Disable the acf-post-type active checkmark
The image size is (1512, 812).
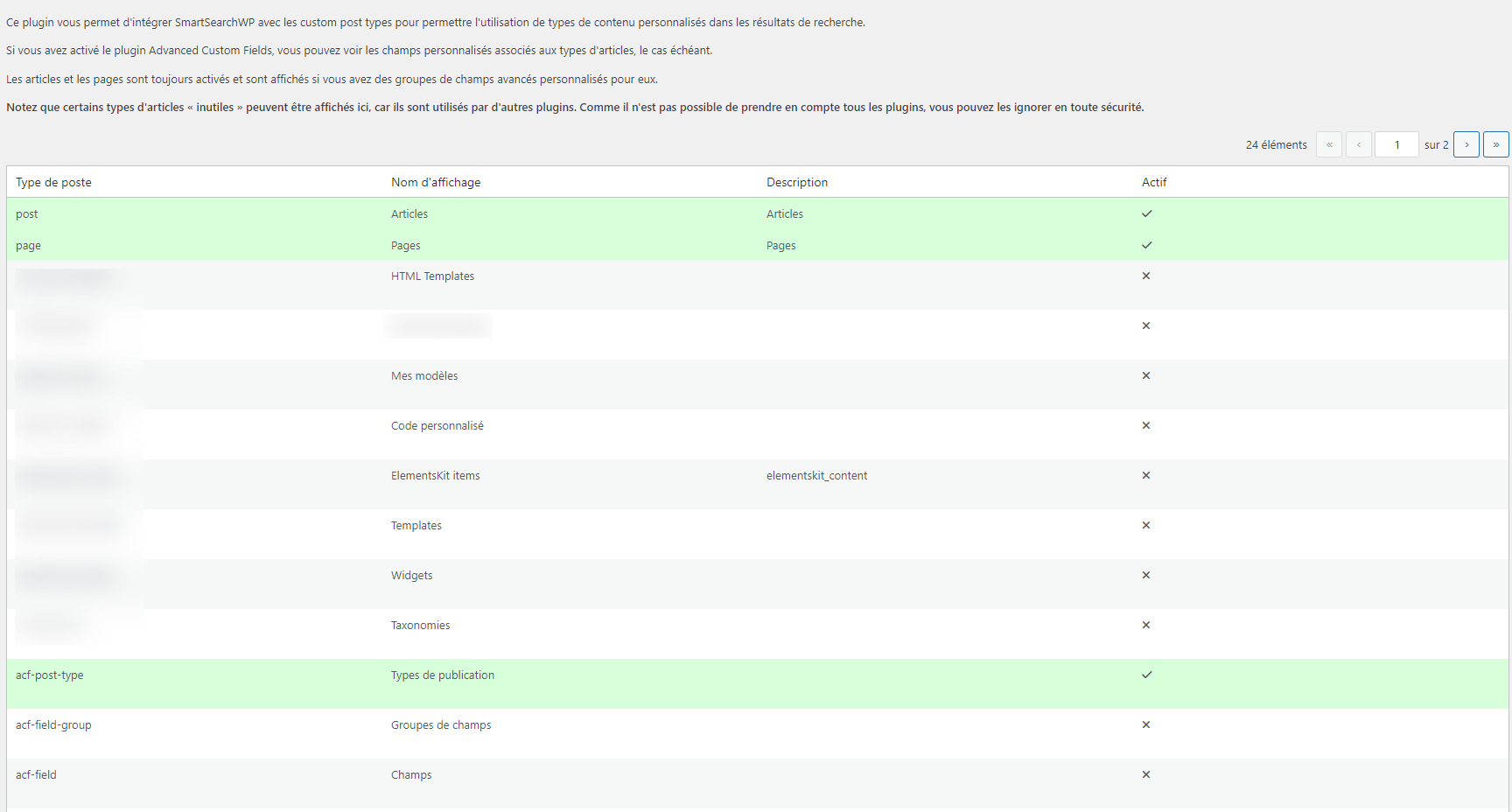(1146, 675)
